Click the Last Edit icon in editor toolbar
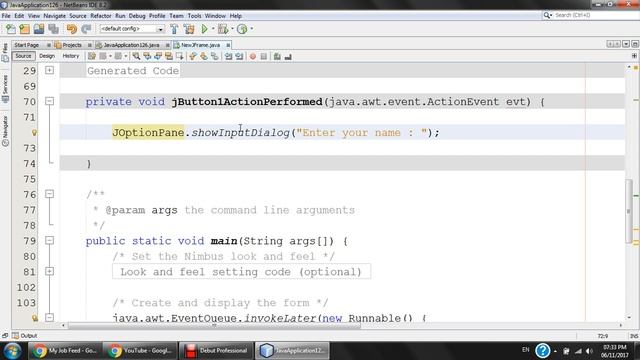Viewport: 640px width, 360px height. point(92,56)
